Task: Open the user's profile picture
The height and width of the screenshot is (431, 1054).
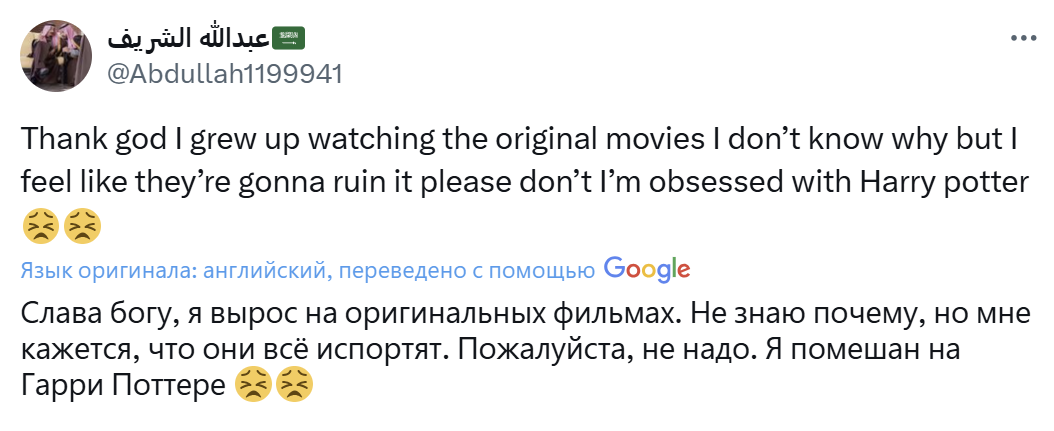Action: click(x=58, y=55)
